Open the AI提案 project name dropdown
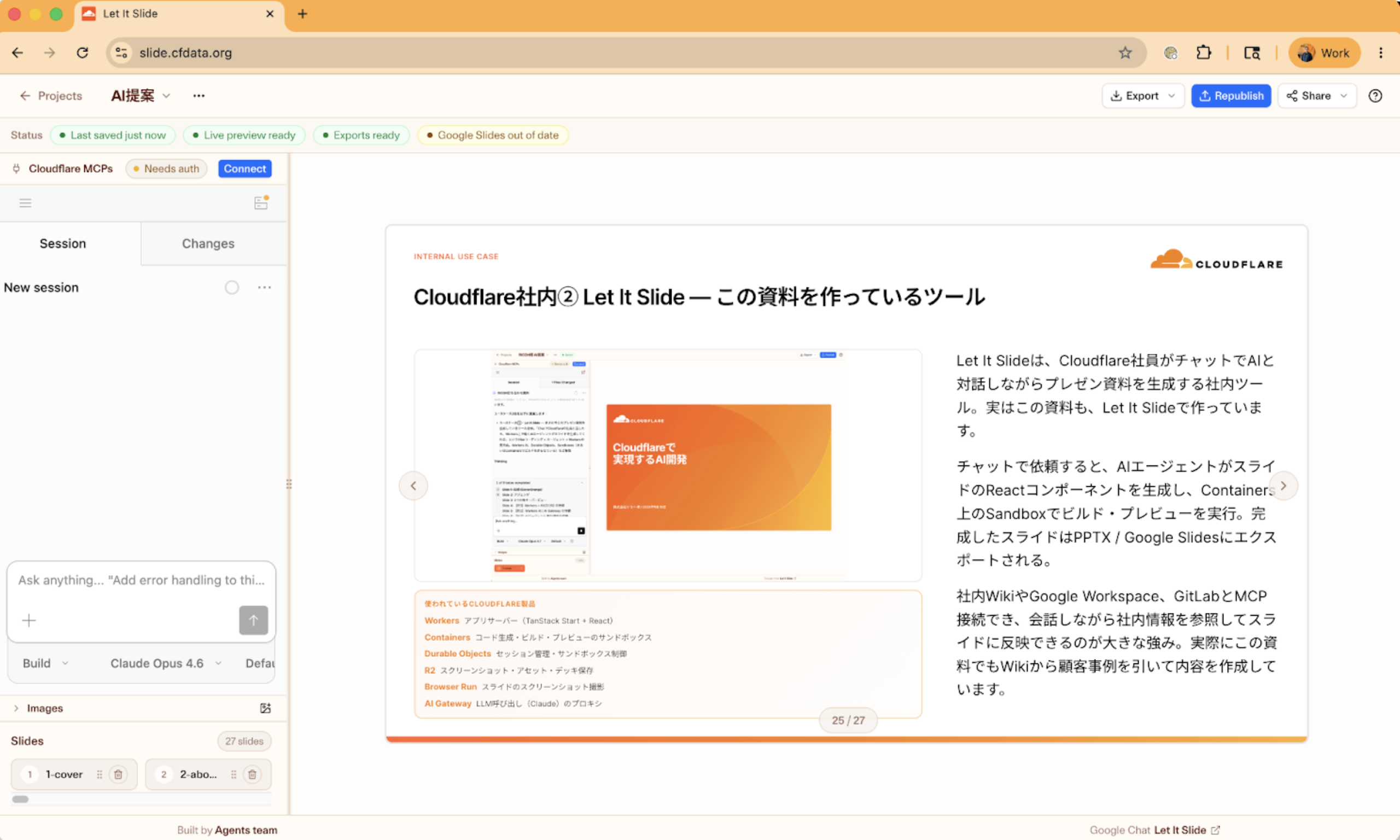The width and height of the screenshot is (1400, 840). point(141,96)
